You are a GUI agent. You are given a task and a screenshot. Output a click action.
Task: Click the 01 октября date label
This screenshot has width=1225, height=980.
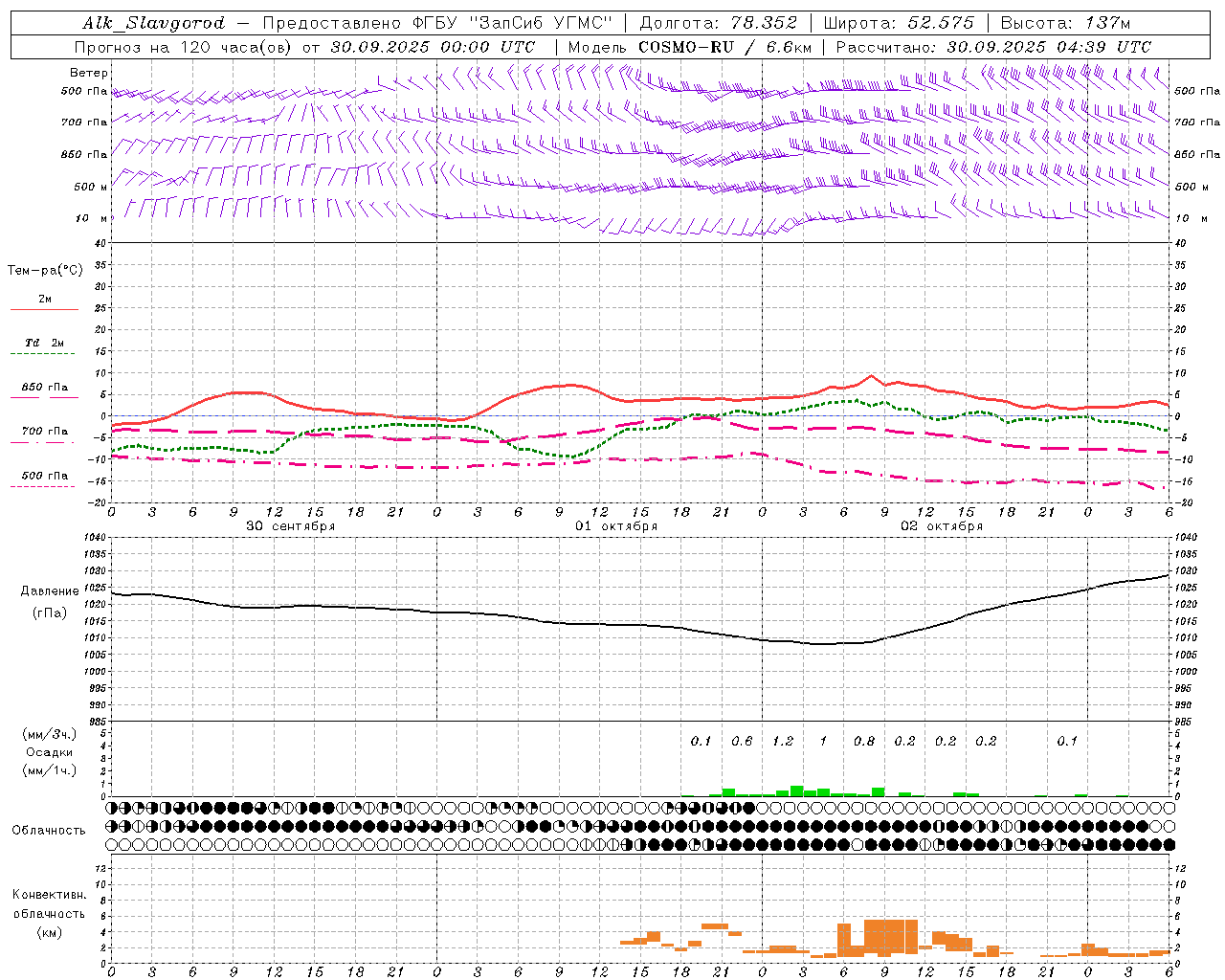coord(616,526)
